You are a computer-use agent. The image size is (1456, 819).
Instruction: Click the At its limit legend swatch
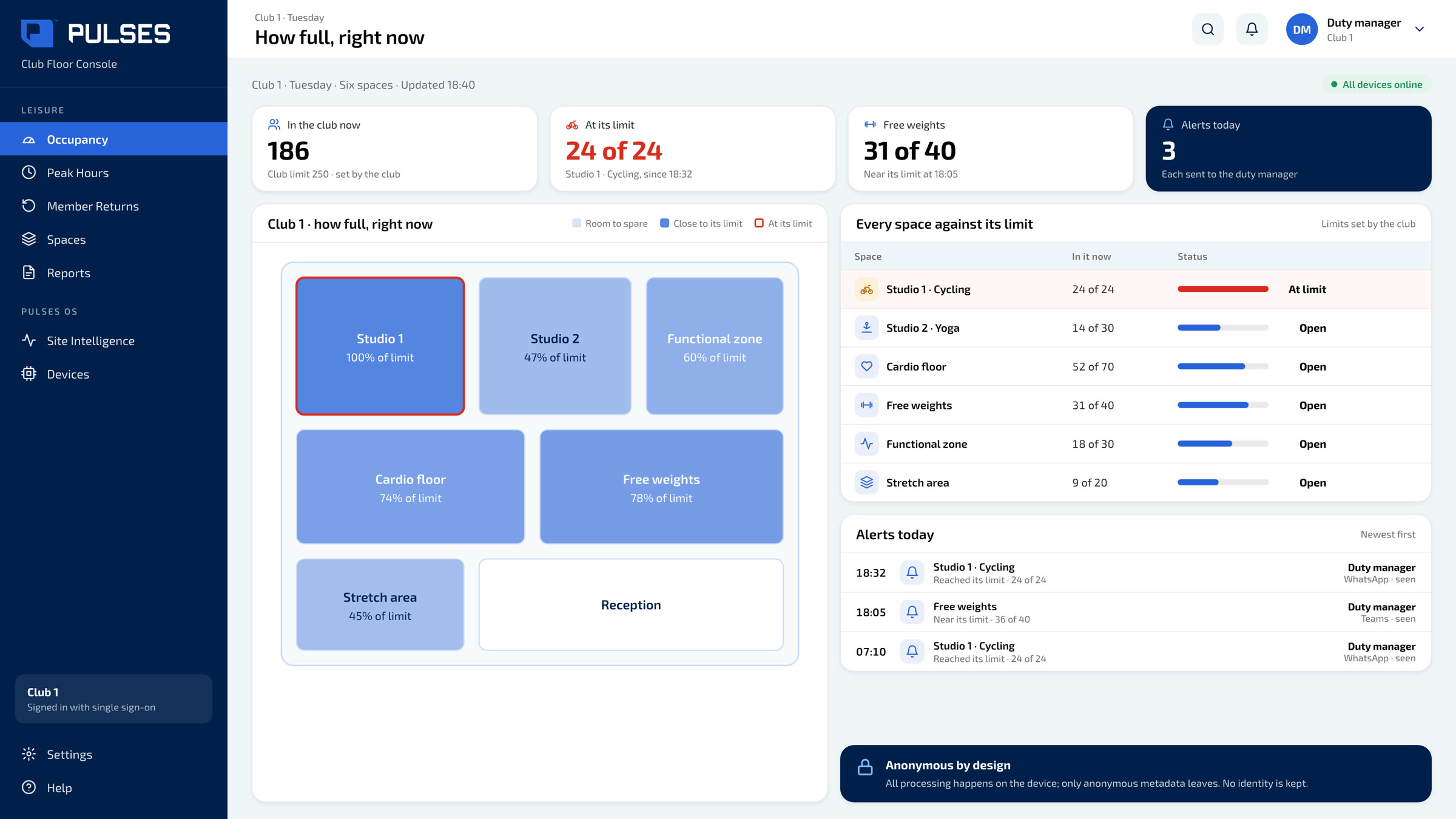(x=759, y=223)
